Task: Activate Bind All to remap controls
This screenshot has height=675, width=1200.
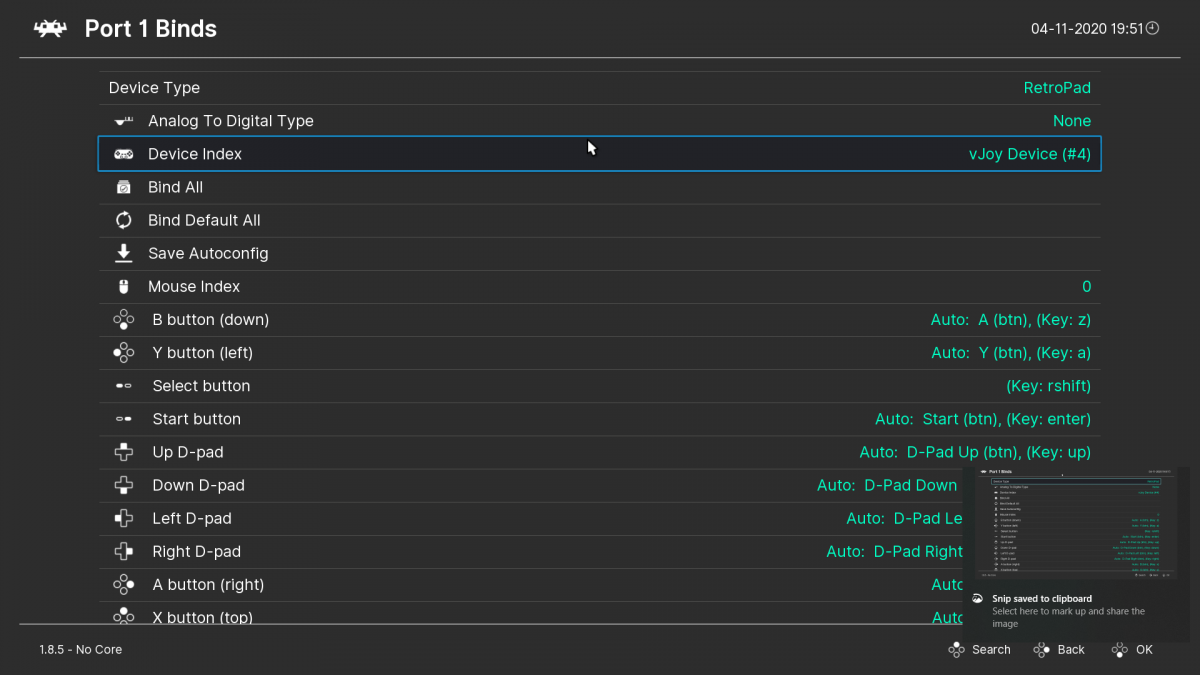Action: point(600,186)
